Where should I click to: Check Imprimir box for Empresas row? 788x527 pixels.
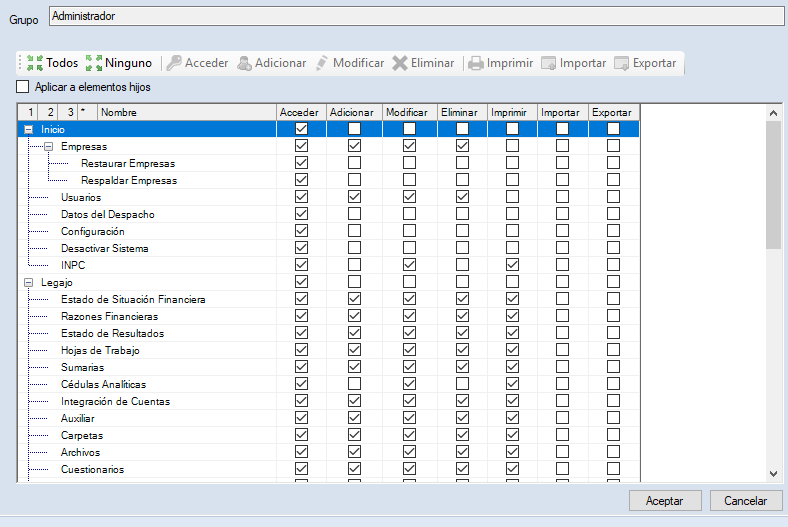pyautogui.click(x=512, y=146)
